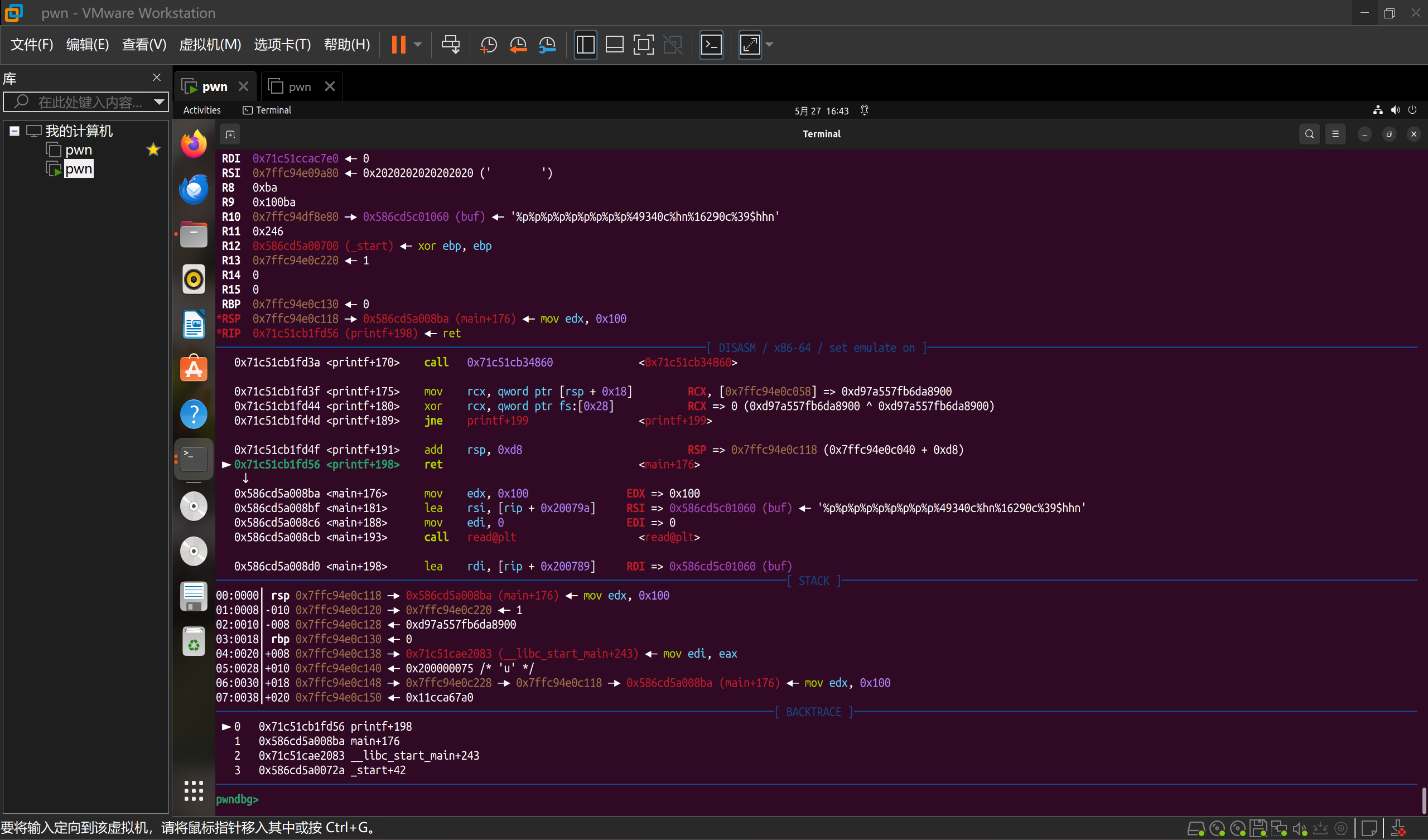Viewport: 1428px width, 840px height.
Task: Enter full screen mode
Action: [643, 44]
